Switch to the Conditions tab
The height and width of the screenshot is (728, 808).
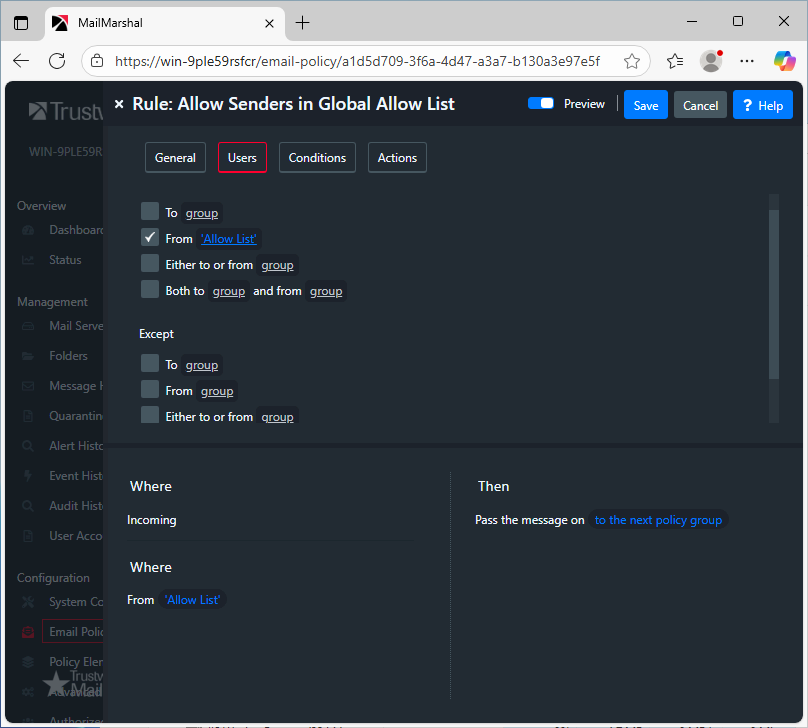(317, 158)
